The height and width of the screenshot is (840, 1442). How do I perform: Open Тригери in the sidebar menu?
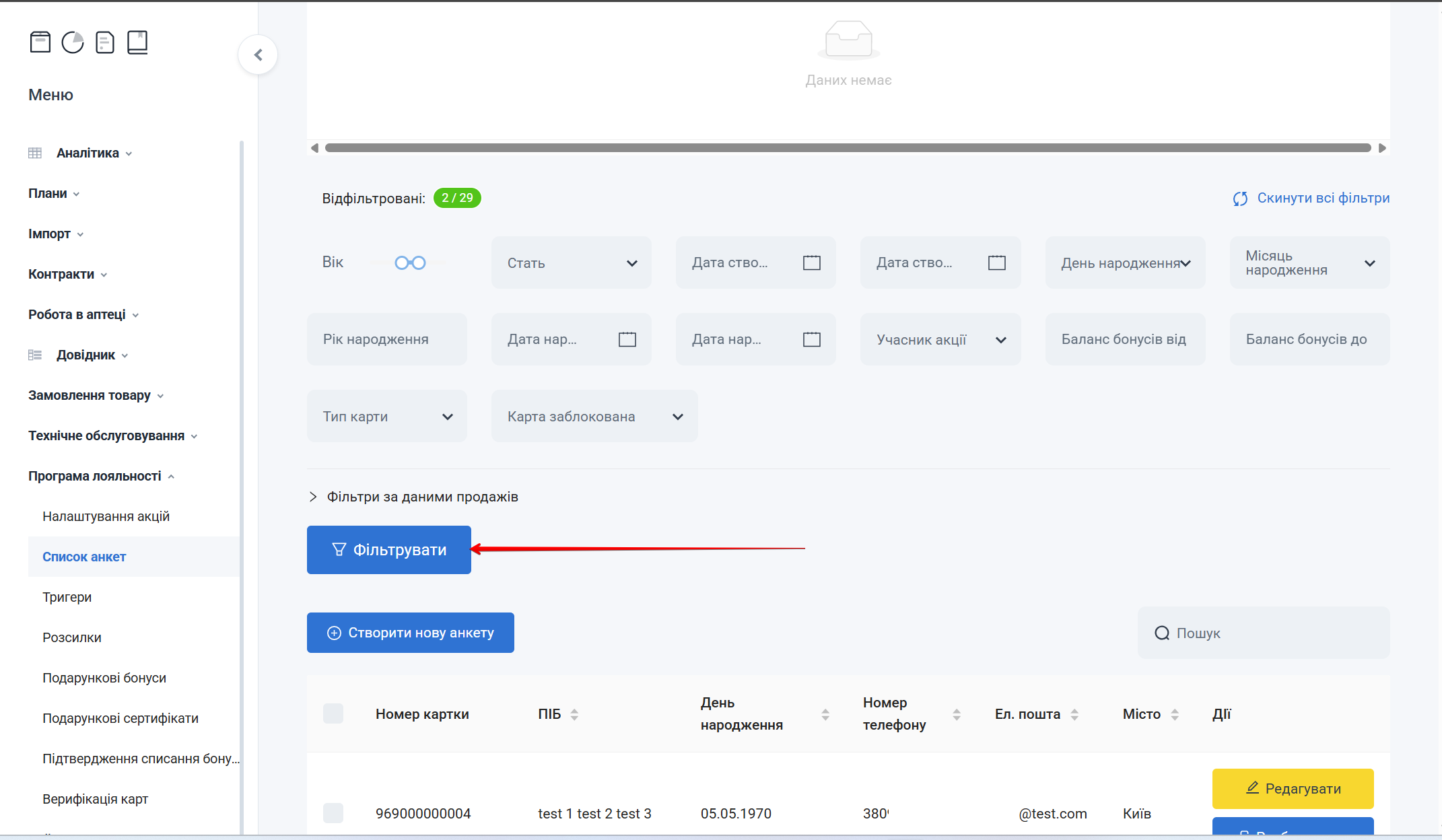67,597
